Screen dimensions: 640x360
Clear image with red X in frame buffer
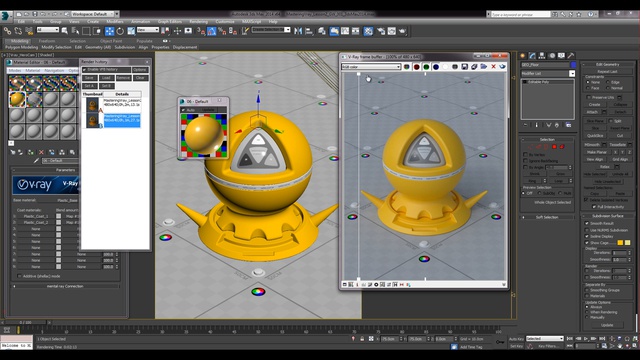(493, 67)
